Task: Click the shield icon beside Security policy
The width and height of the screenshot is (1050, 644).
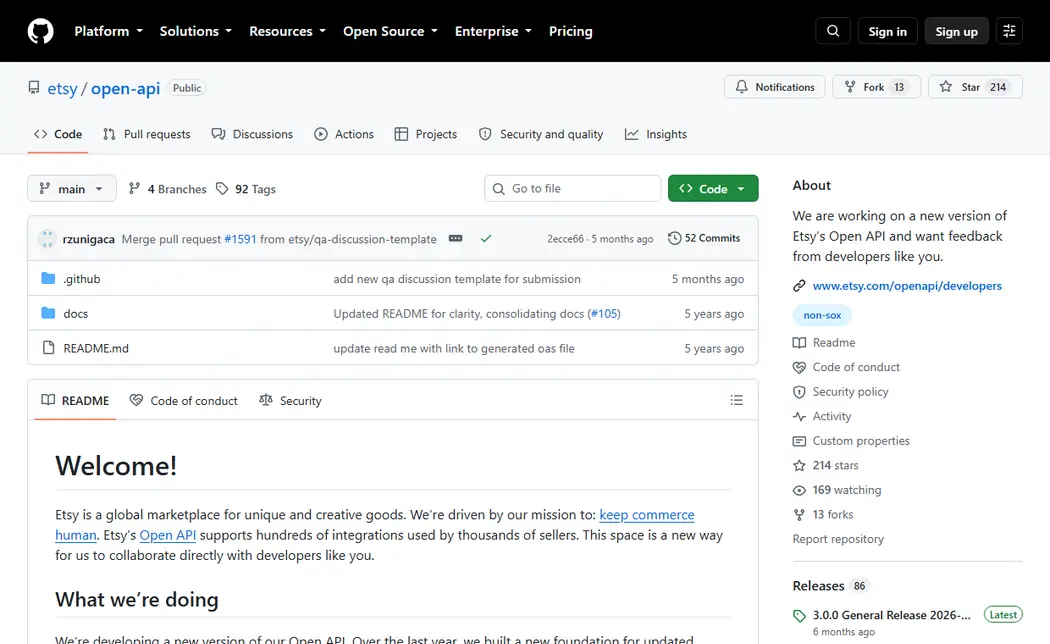Action: (x=799, y=392)
